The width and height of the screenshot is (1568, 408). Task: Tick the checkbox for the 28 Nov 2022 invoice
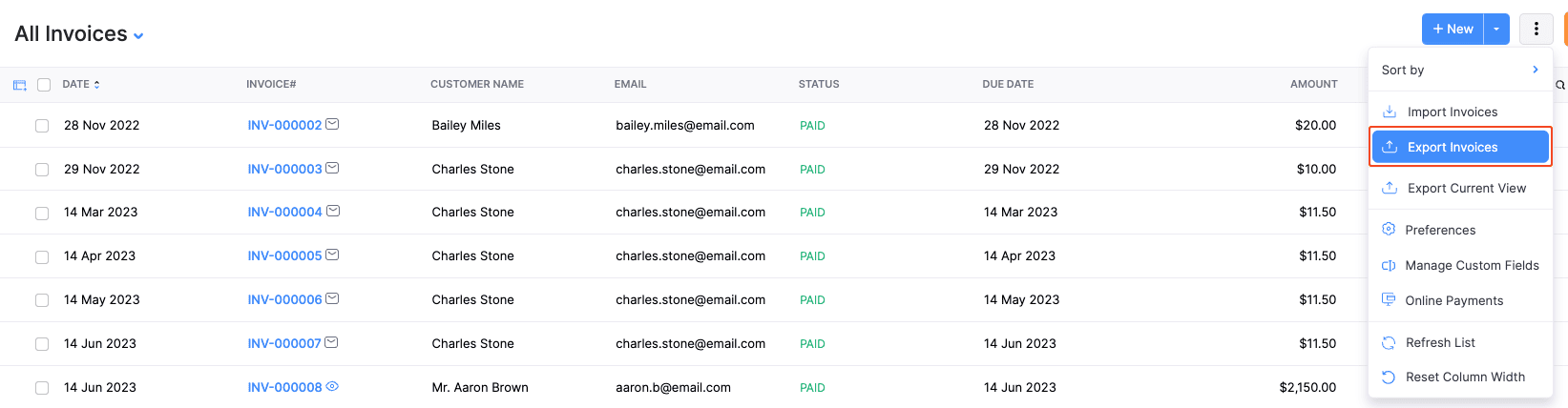[x=42, y=126]
